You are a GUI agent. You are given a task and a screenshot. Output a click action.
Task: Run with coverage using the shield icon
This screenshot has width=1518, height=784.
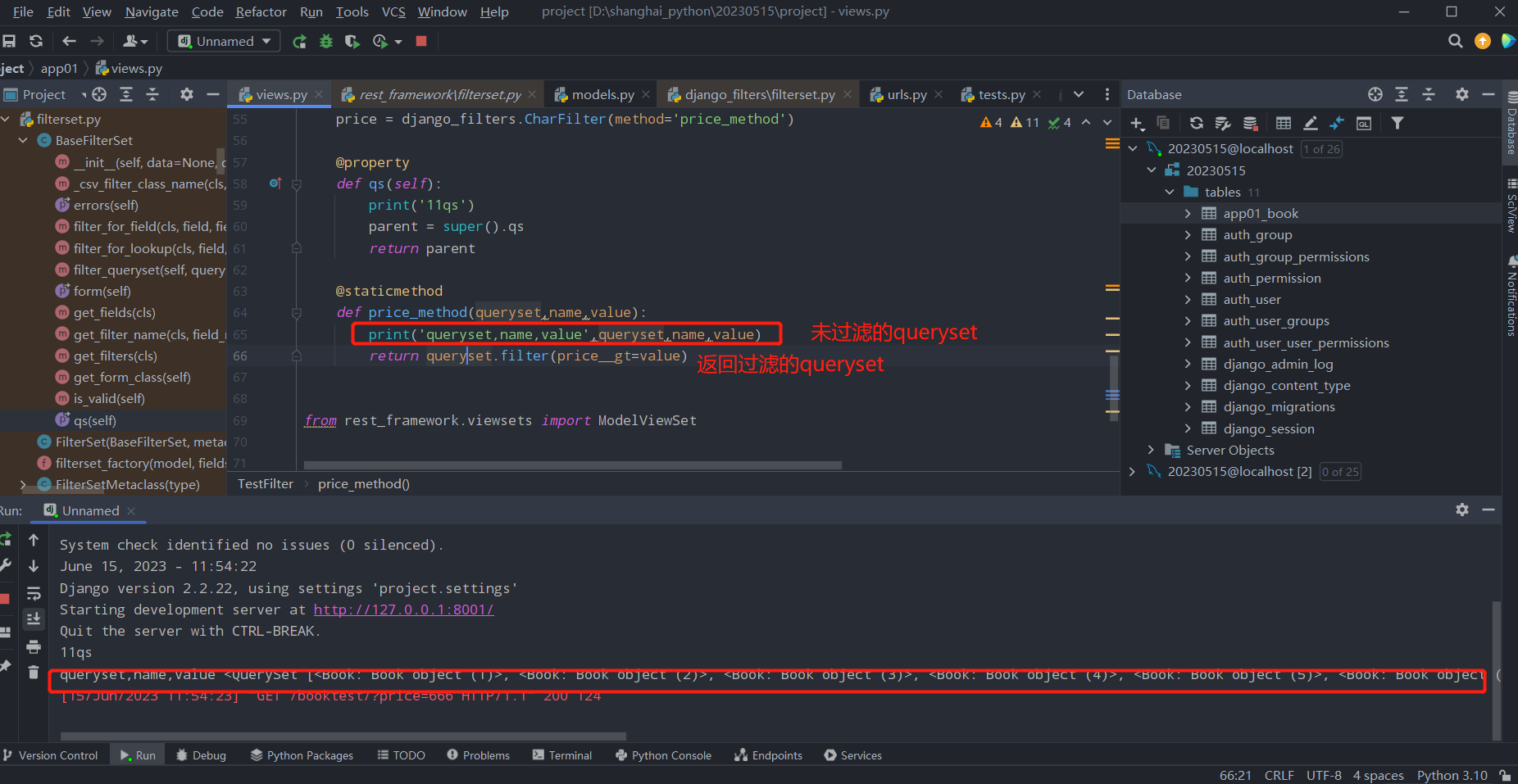coord(352,41)
